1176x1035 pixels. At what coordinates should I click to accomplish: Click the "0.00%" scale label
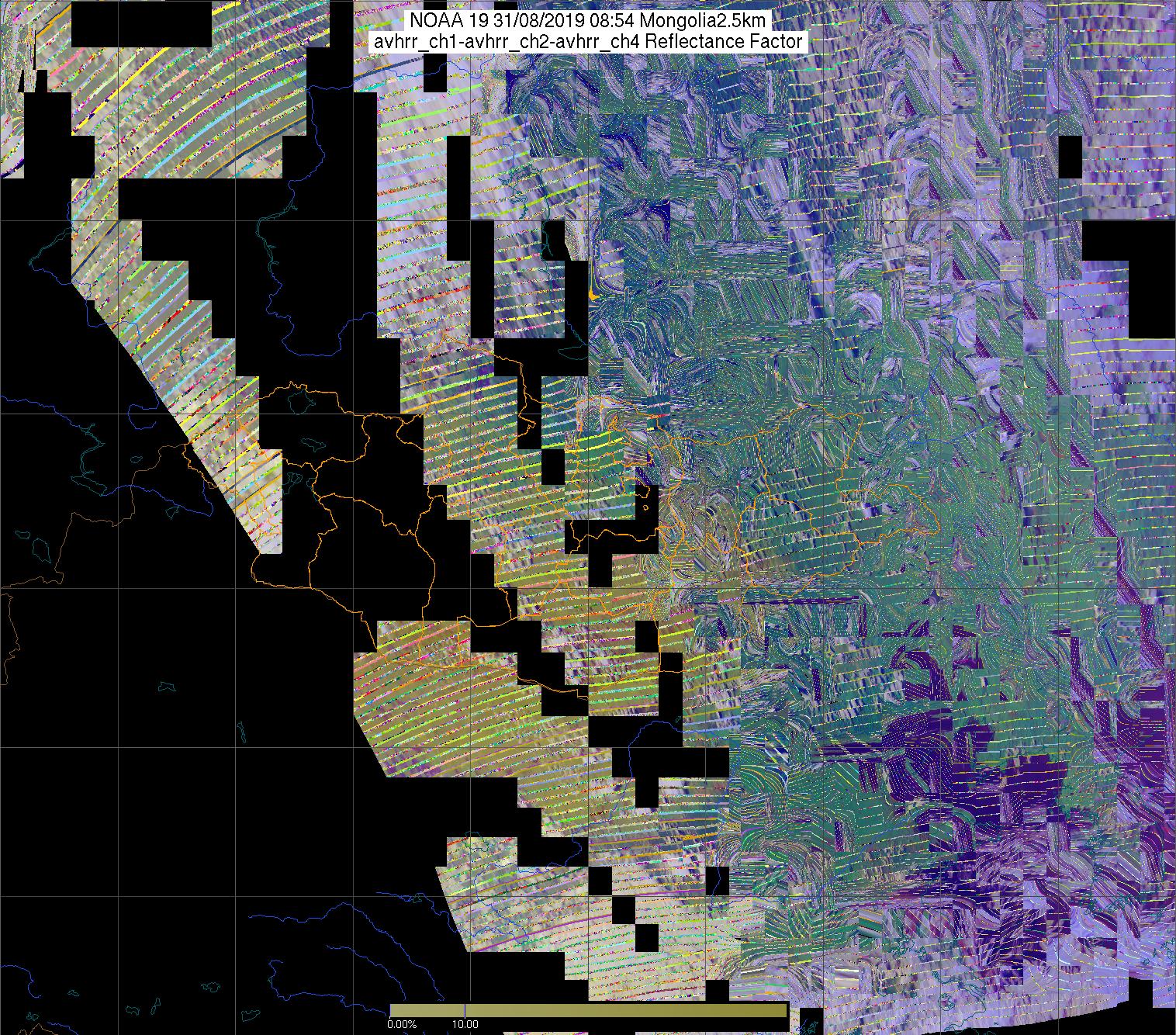tap(403, 1025)
